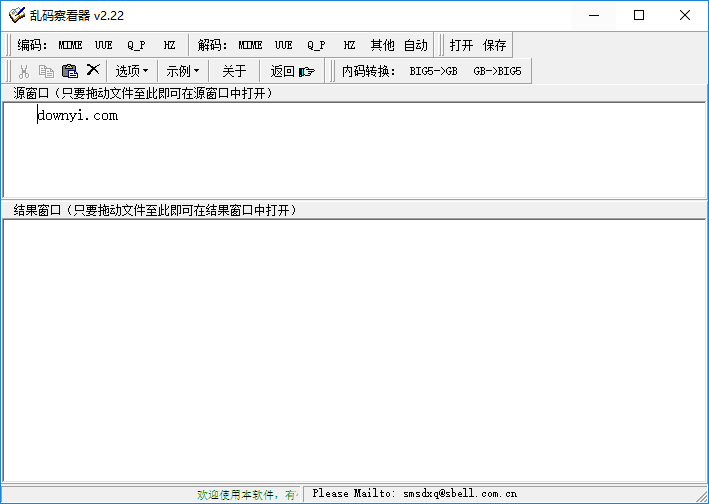Viewport: 709px width, 504px height.
Task: Choose Q_P under 解码 decoding
Action: tap(316, 45)
